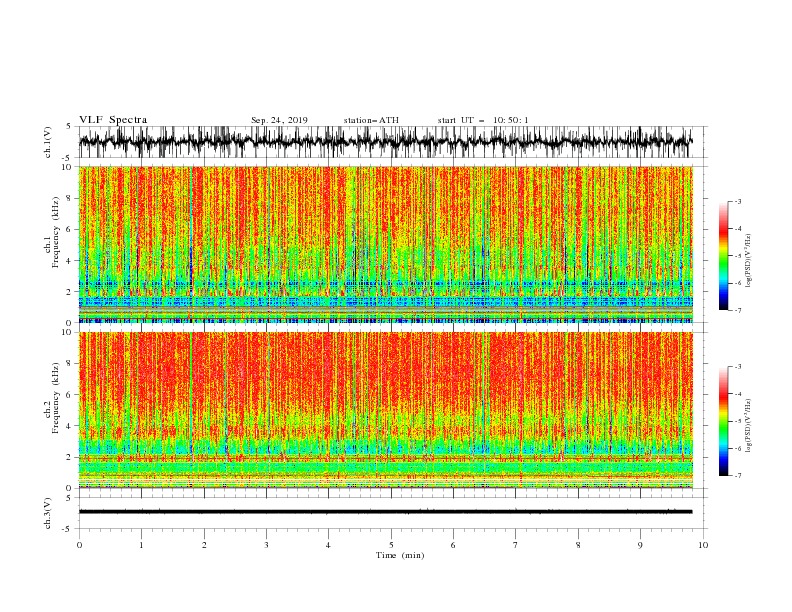This screenshot has height=612, width=792.
Task: Click the ch.1 spectrogram color scale bar
Action: click(x=723, y=256)
